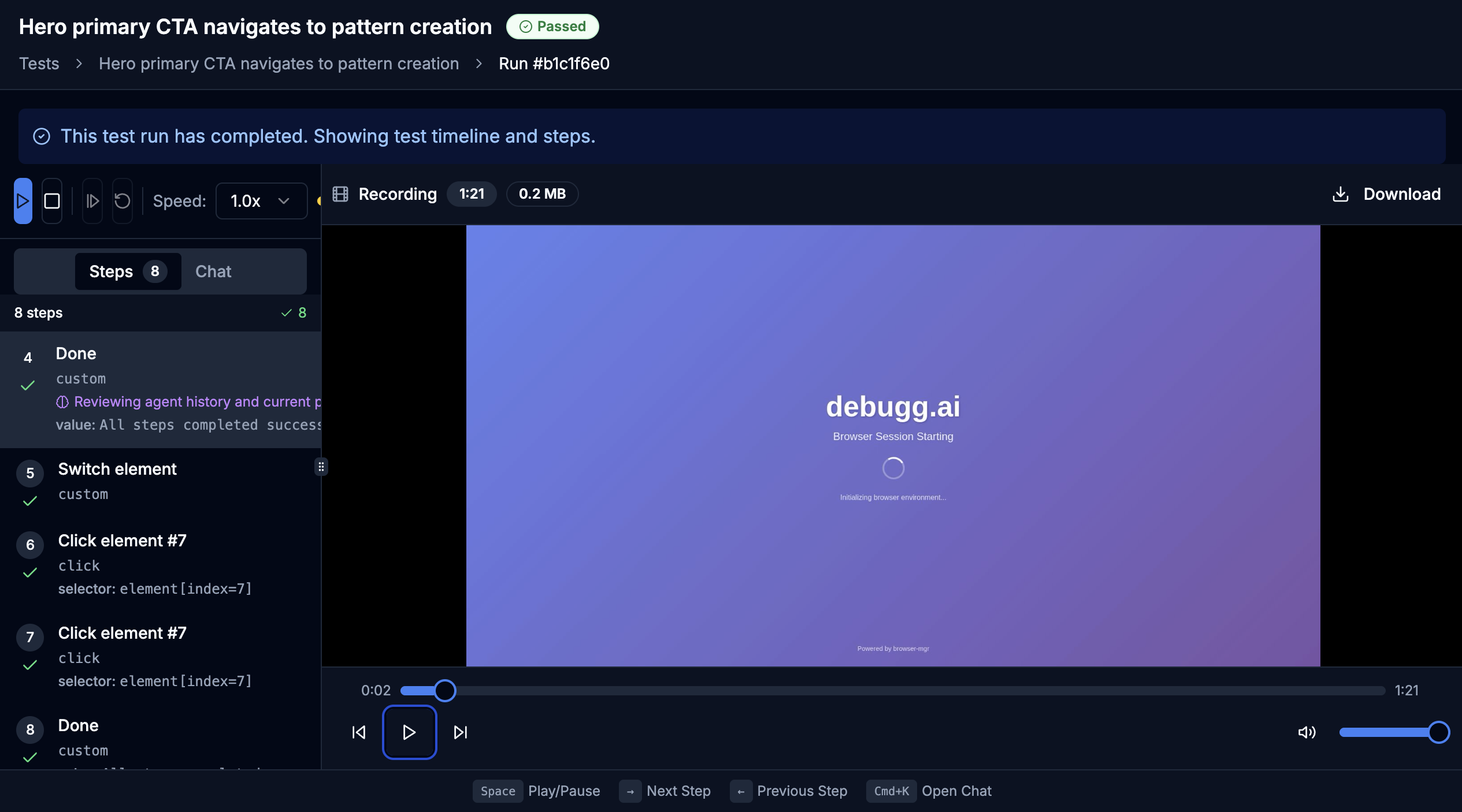Click the Tests breadcrumb link
Viewport: 1462px width, 812px height.
click(39, 64)
